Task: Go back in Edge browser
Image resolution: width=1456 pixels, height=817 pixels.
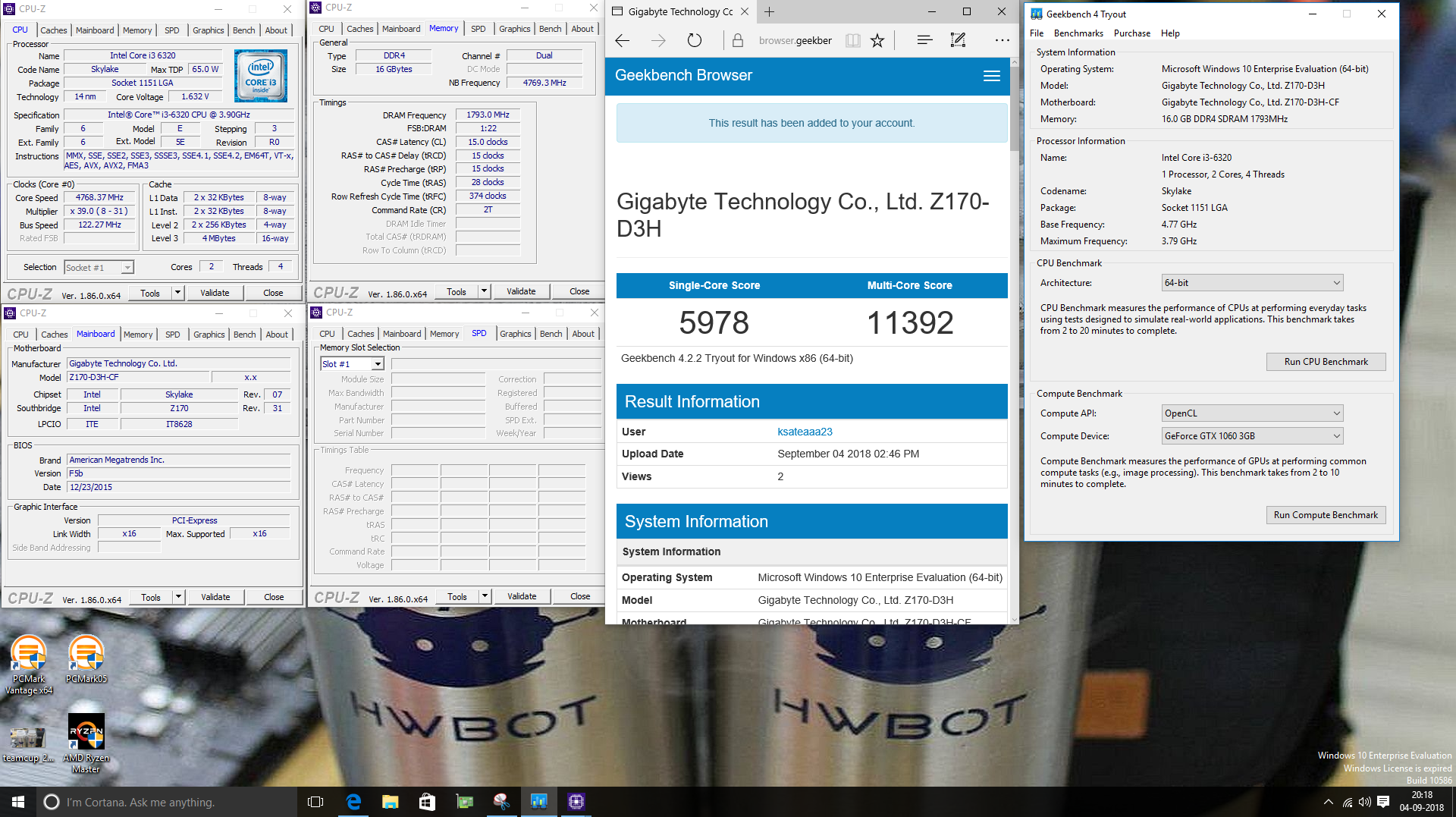Action: tap(623, 41)
